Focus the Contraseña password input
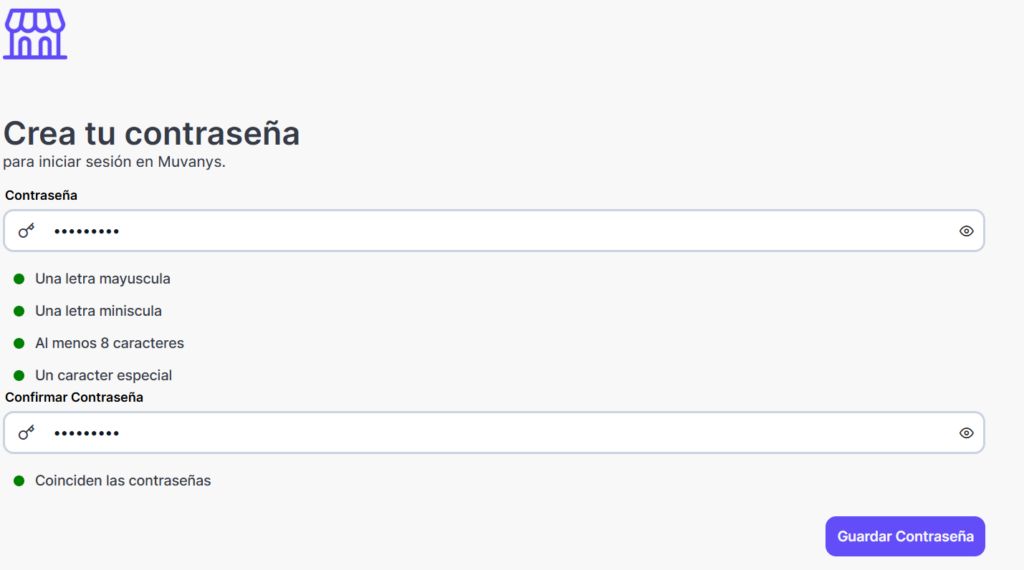Screen dimensions: 1024x570 click(500, 231)
